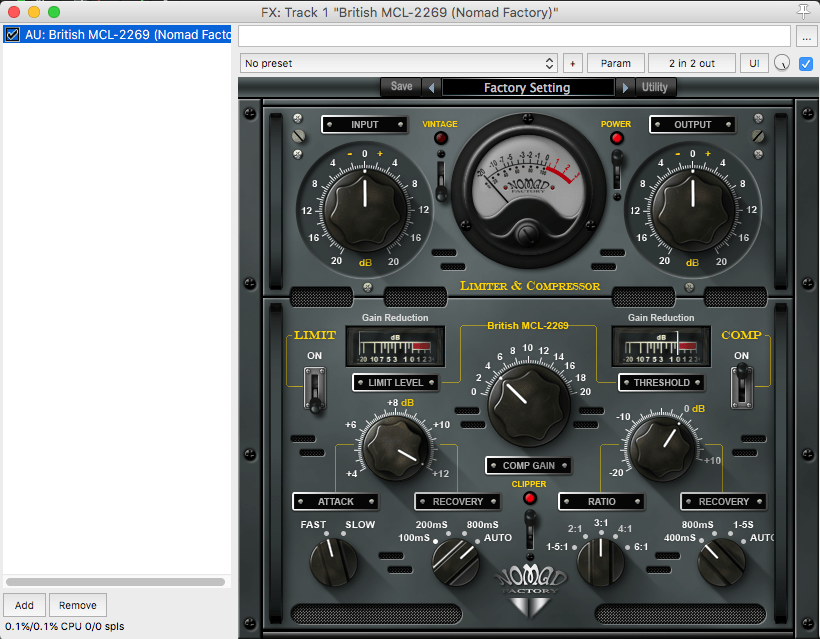
Task: Click the OUTPUT label plate
Action: pos(692,124)
